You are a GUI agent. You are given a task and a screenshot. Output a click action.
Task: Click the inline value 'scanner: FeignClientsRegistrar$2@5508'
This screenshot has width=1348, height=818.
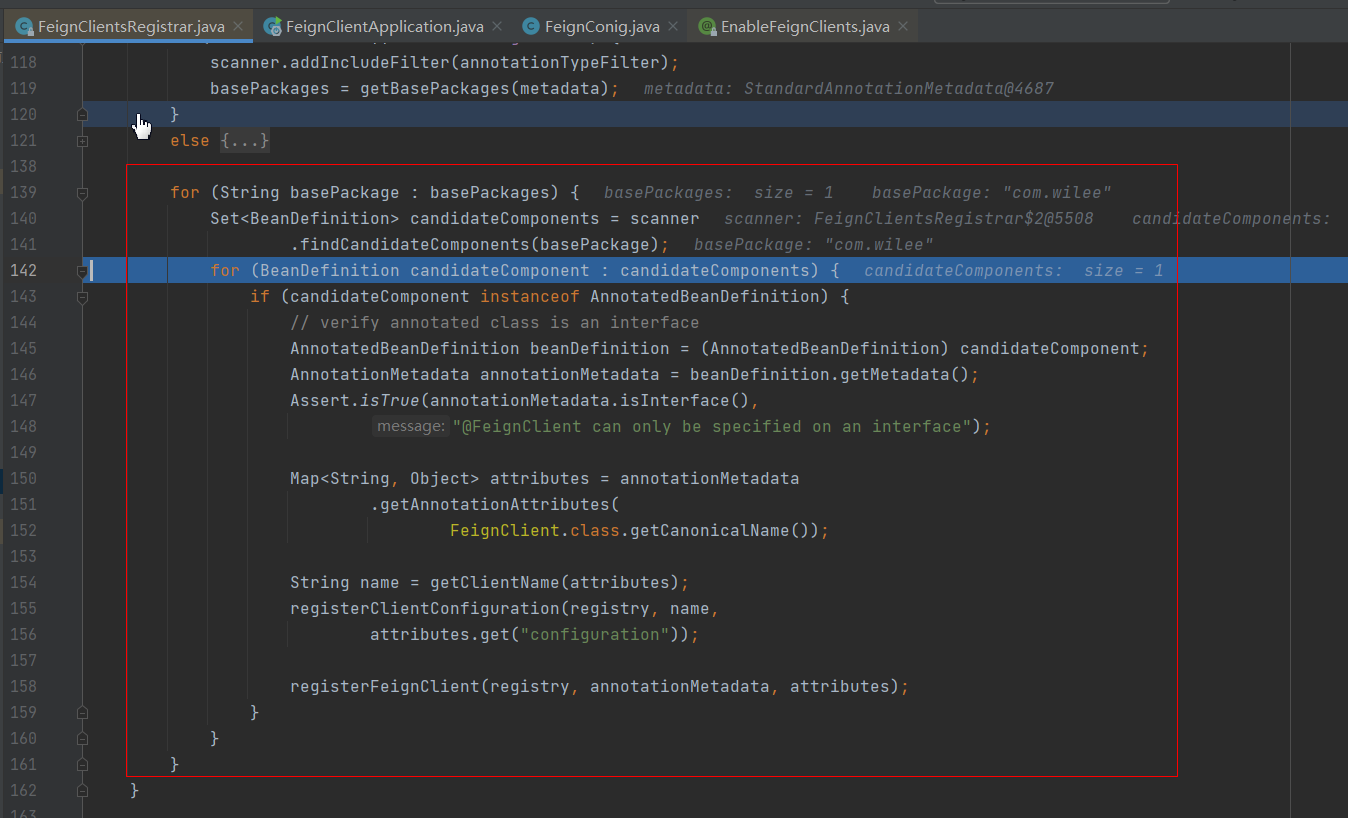point(909,218)
